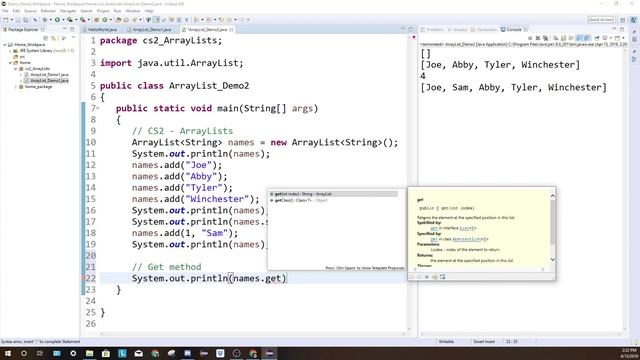Select the get(int index) completion proposal

point(333,194)
